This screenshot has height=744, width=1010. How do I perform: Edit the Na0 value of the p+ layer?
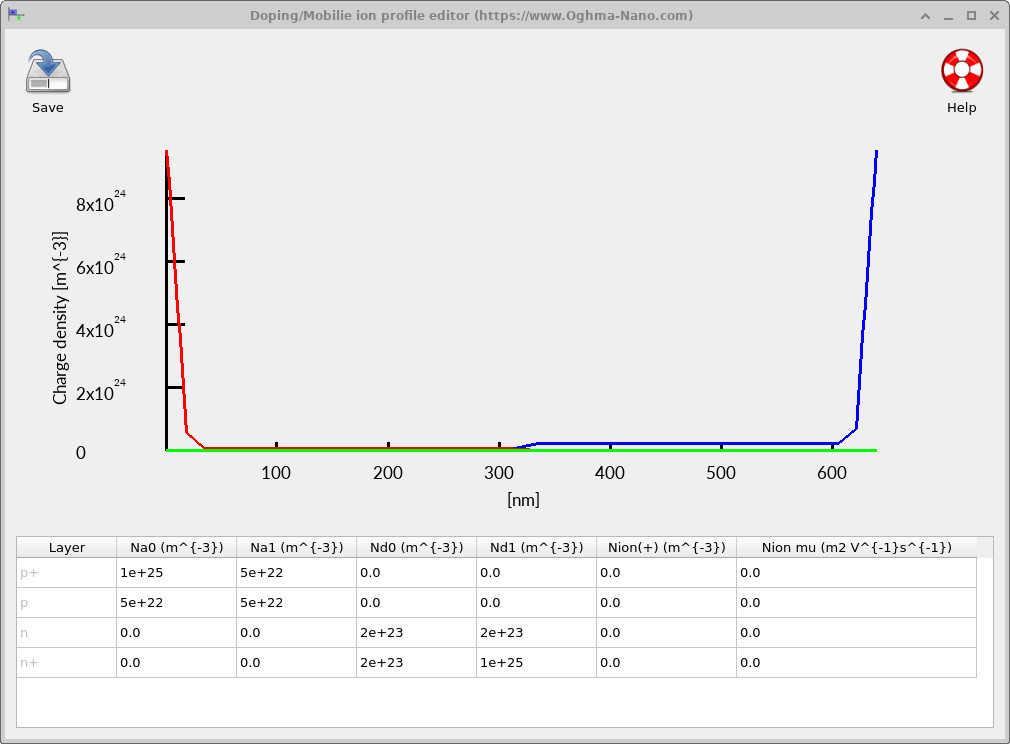coord(176,572)
